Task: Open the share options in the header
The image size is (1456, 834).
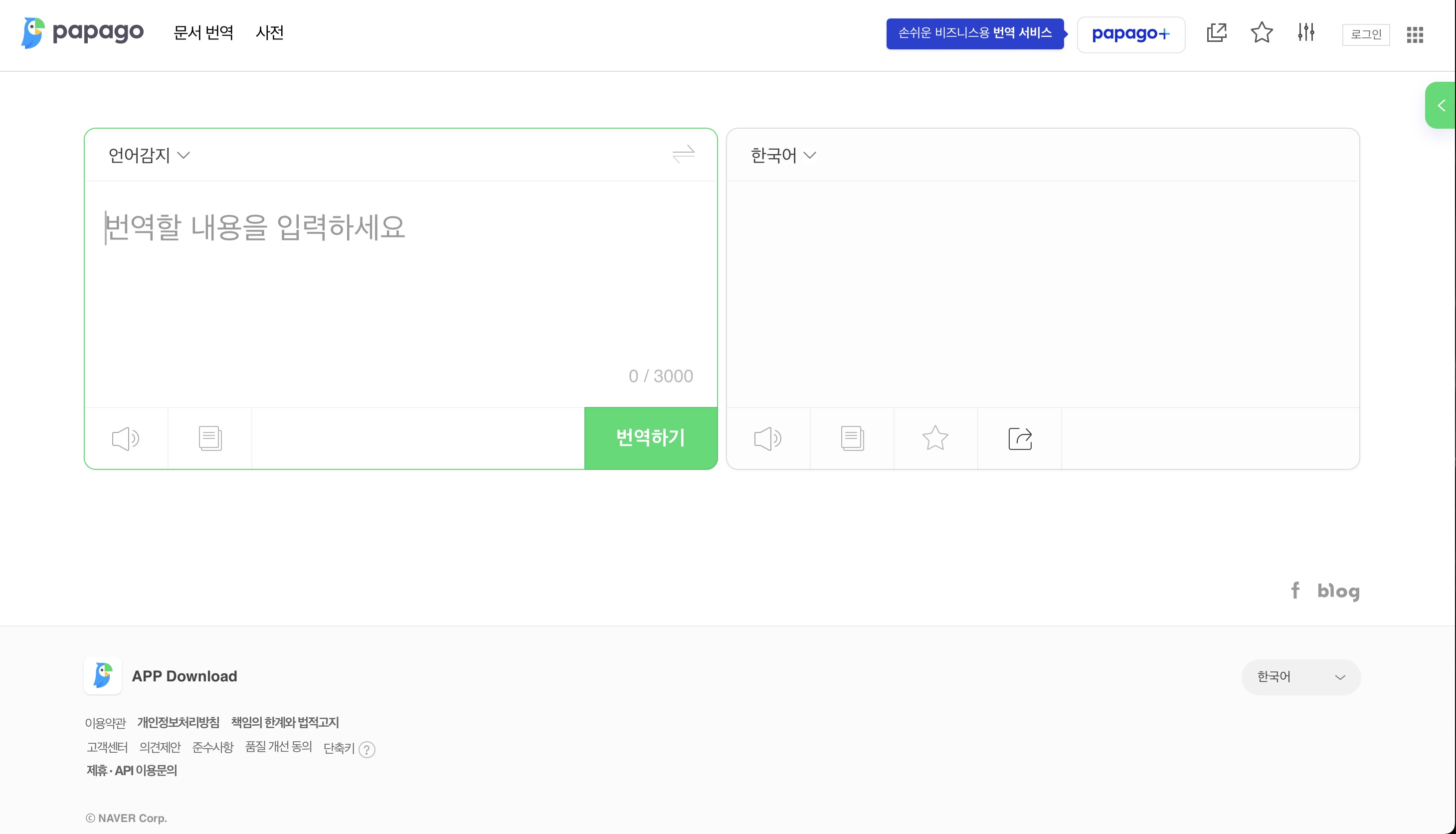Action: [x=1216, y=33]
